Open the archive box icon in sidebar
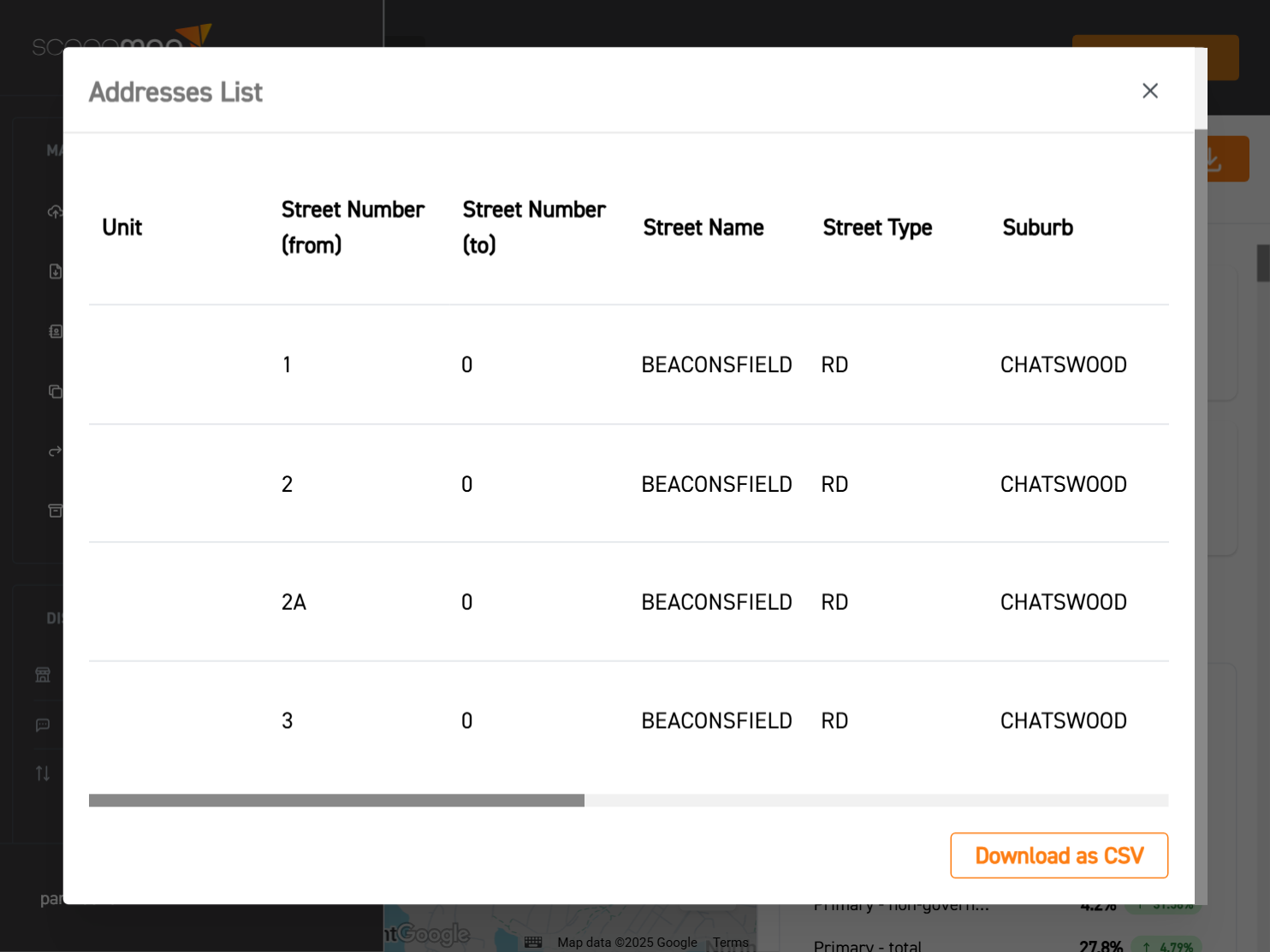Viewport: 1270px width, 952px height. tap(55, 511)
